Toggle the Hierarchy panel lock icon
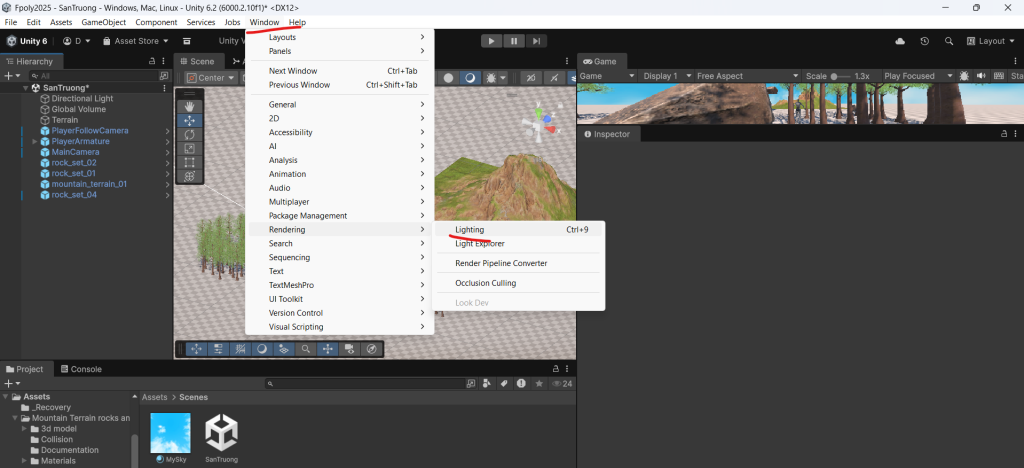The image size is (1024, 468). pos(152,61)
